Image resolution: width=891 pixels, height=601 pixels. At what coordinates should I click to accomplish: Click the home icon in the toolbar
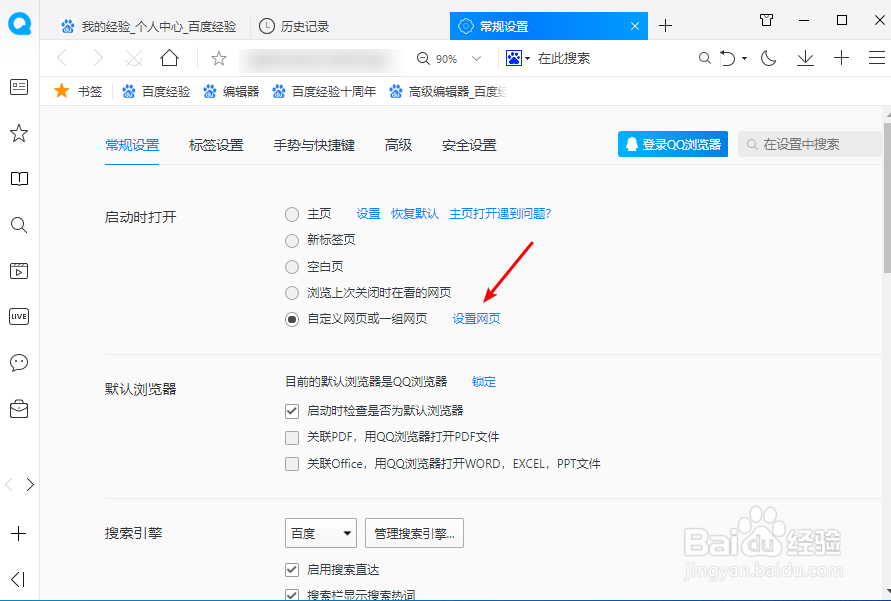click(x=168, y=58)
